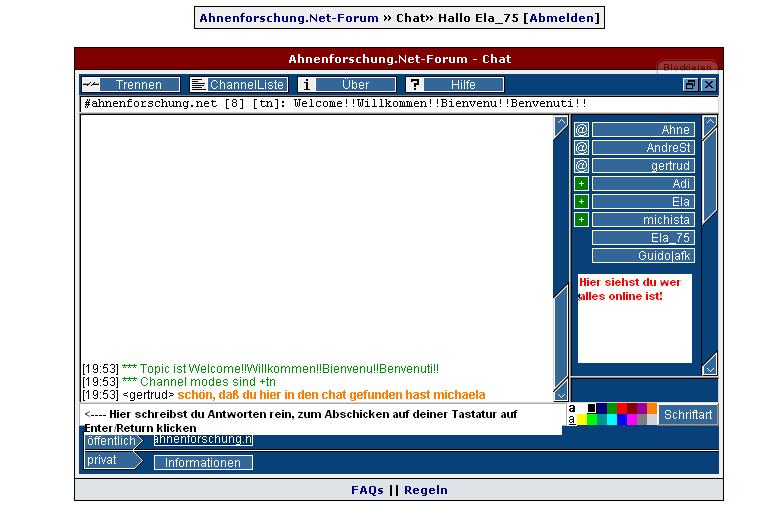Click the green plus icon beside Adi
783x514 pixels.
(581, 184)
